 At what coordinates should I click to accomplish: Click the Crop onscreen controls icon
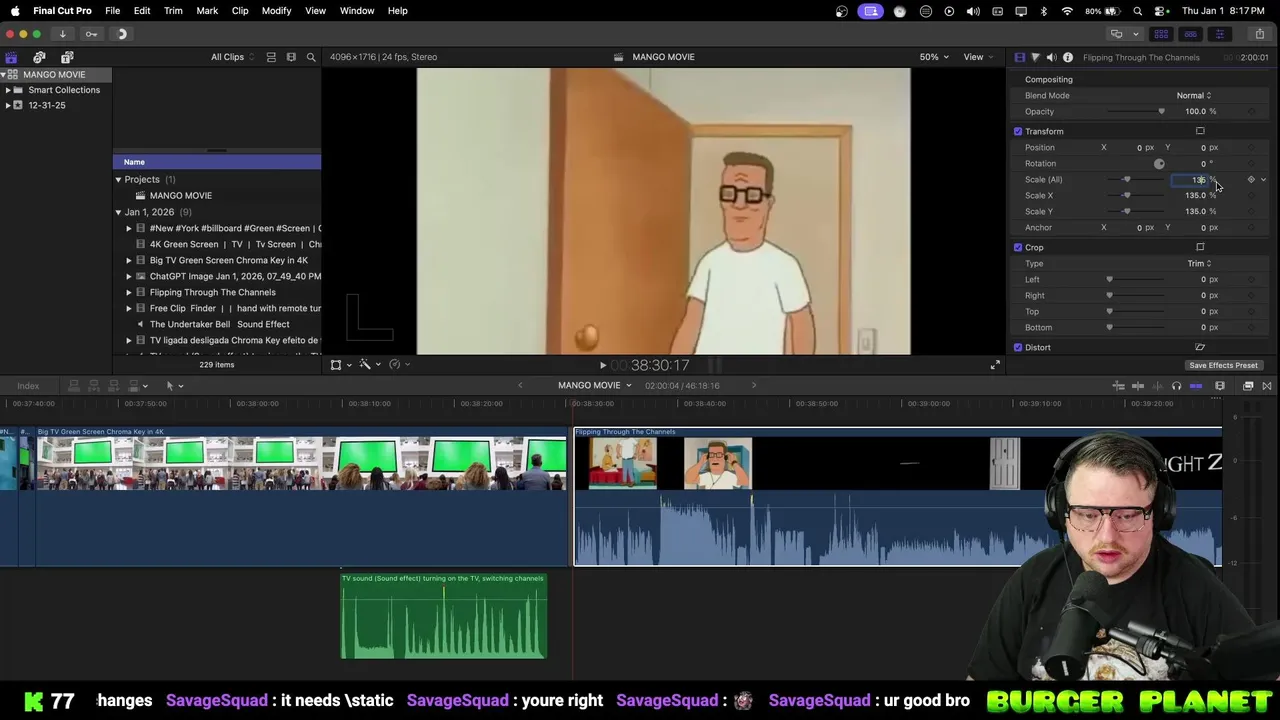point(1200,247)
